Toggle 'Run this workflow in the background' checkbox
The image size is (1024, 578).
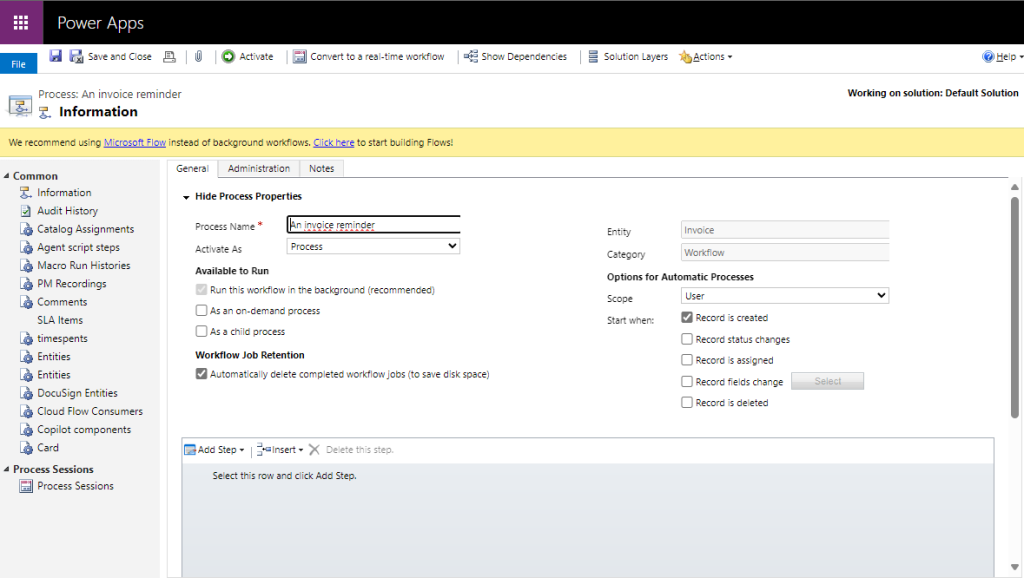201,289
